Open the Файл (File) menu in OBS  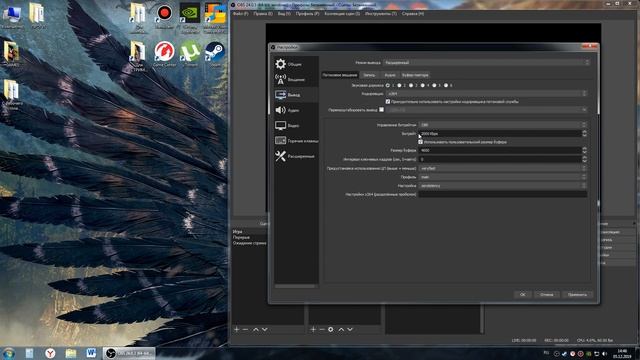pos(240,13)
